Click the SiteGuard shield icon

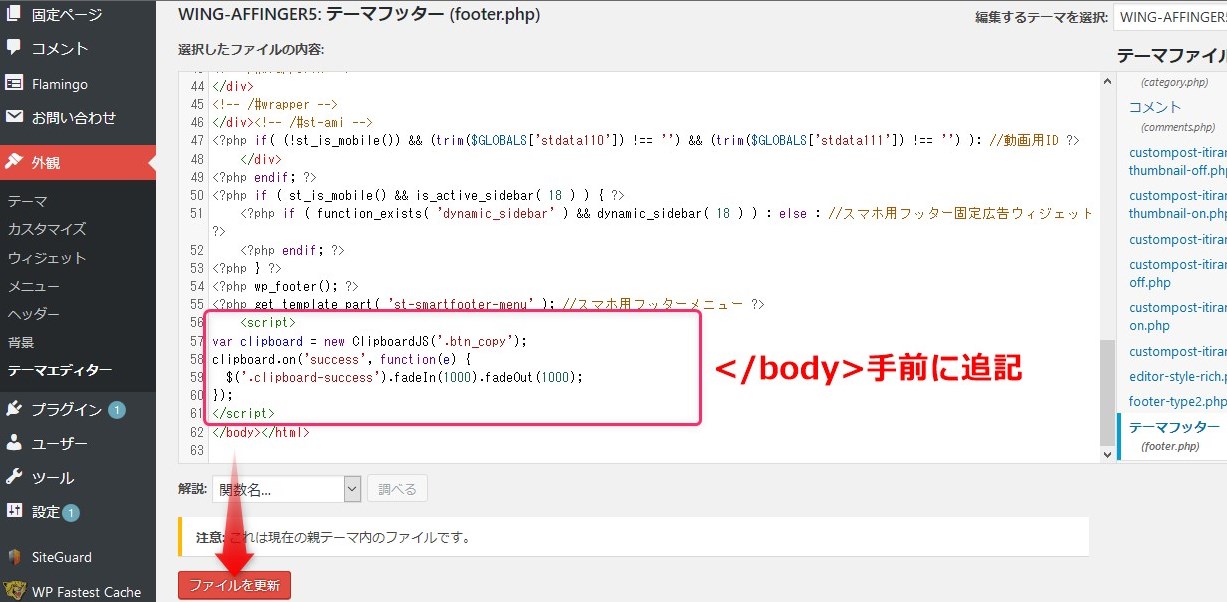(14, 557)
